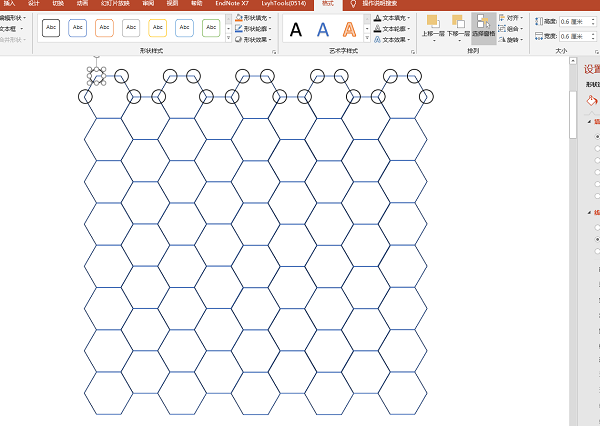
Task: Open the 插入 Insert tab
Action: coord(9,3)
